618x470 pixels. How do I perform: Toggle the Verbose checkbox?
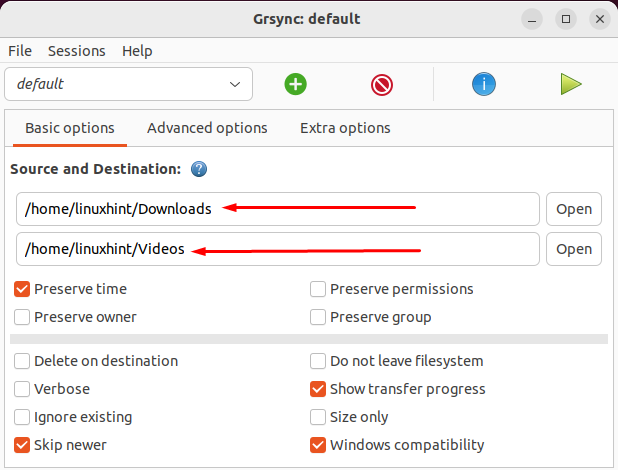pyautogui.click(x=23, y=389)
